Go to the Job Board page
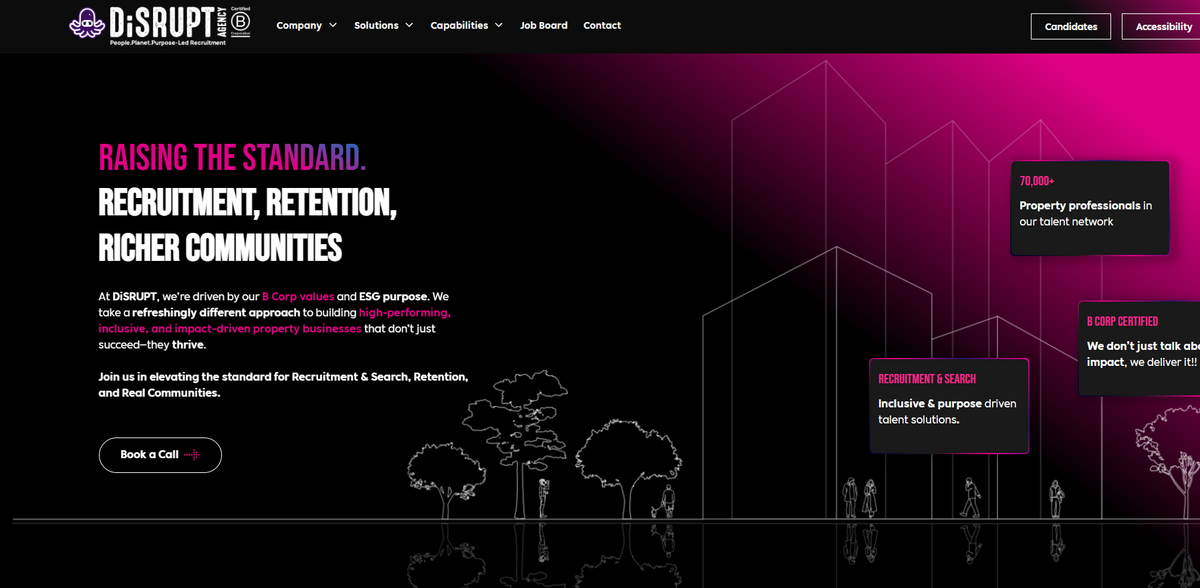Viewport: 1200px width, 588px height. click(544, 26)
